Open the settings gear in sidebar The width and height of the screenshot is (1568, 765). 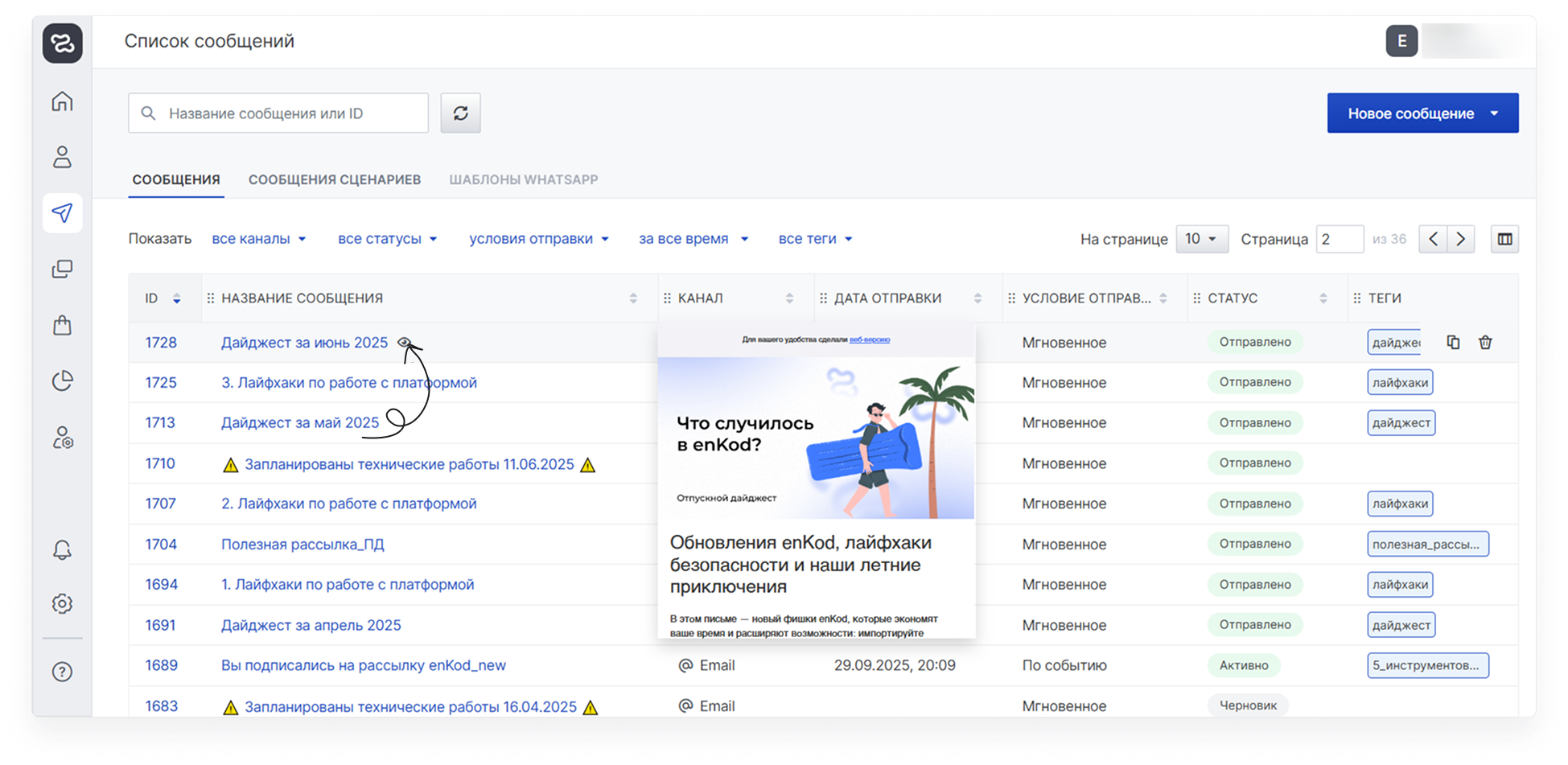(x=62, y=603)
